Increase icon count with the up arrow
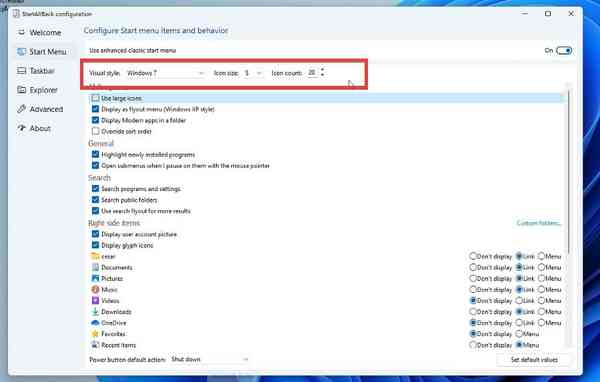Image resolution: width=600 pixels, height=382 pixels. click(x=322, y=70)
